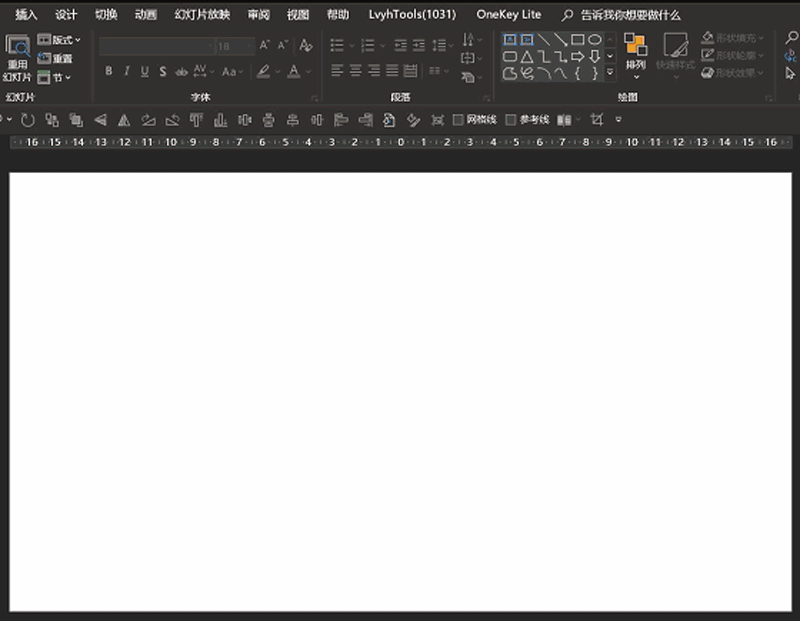Expand the shapes gallery more arrow
Screen dimensions: 800x621
coord(610,73)
